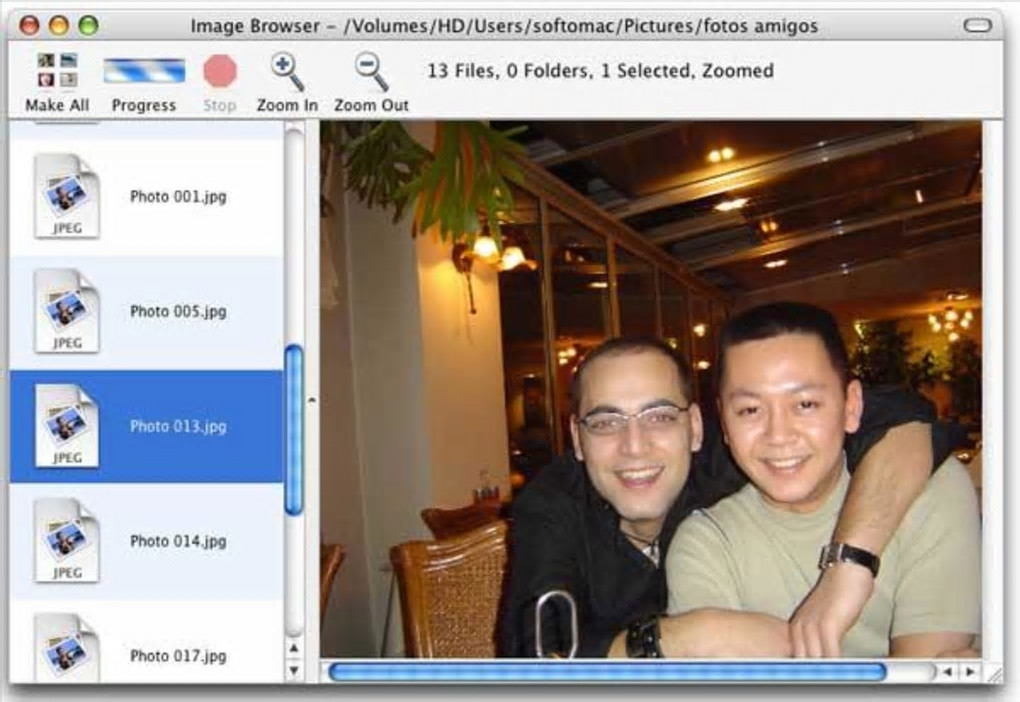Click the red close window button
This screenshot has height=702, width=1020.
point(30,25)
